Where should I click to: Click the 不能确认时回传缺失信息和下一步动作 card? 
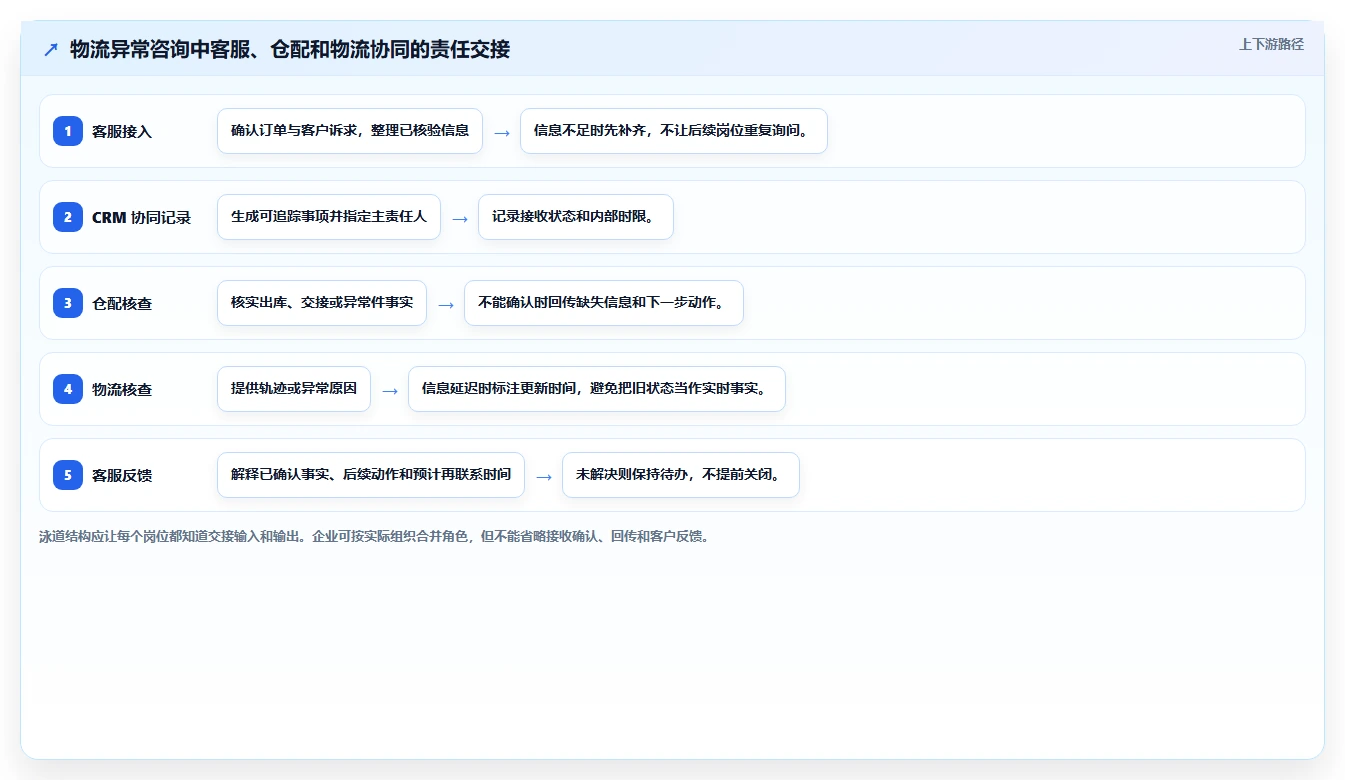(x=604, y=303)
